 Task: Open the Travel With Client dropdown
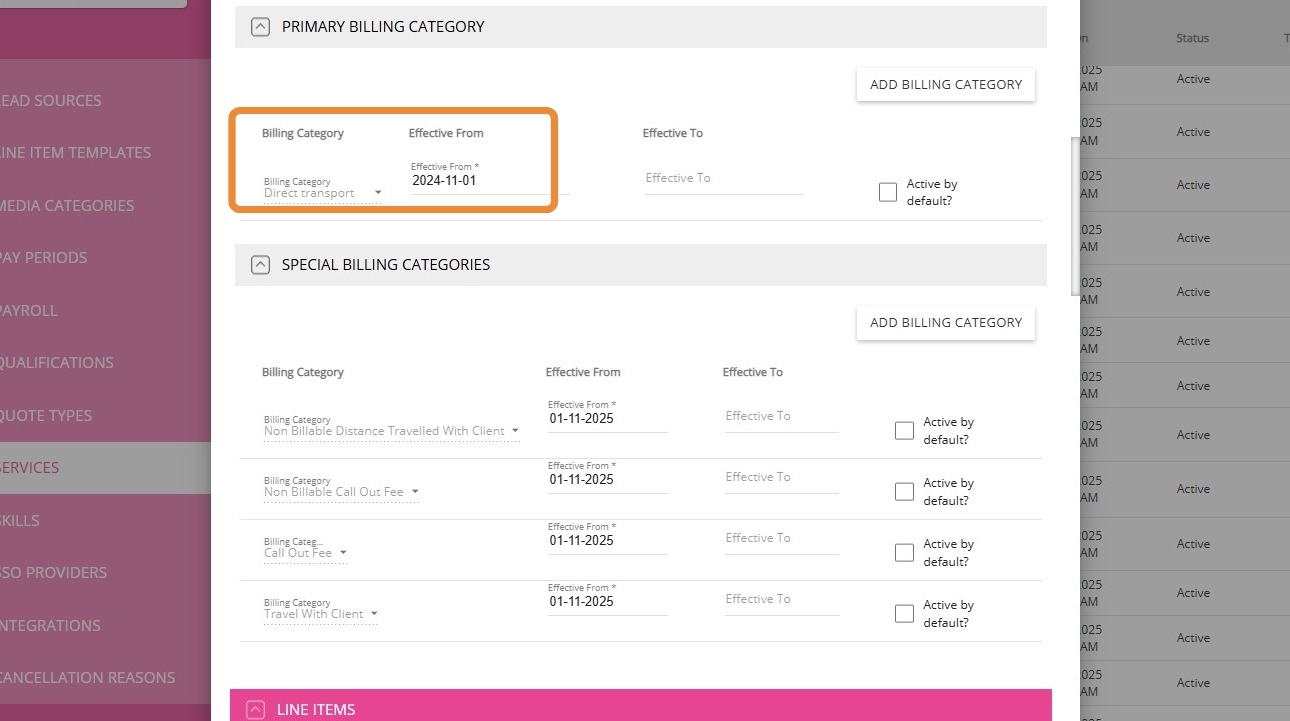320,614
